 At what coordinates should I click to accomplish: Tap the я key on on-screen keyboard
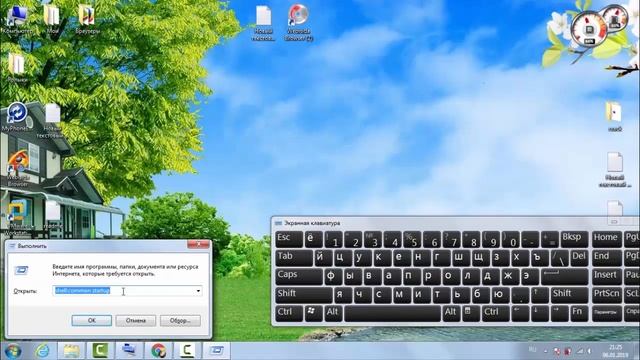pos(343,295)
